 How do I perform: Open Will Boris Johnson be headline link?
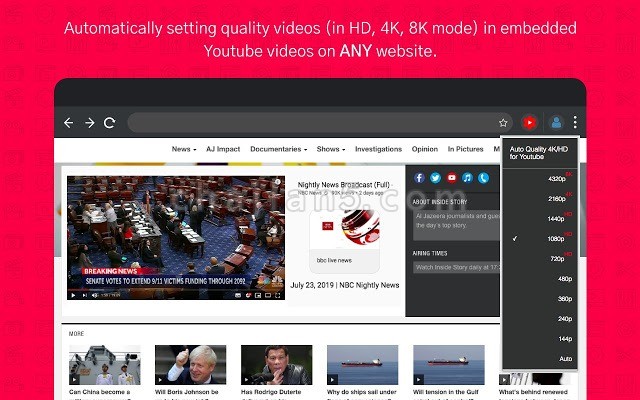187,392
